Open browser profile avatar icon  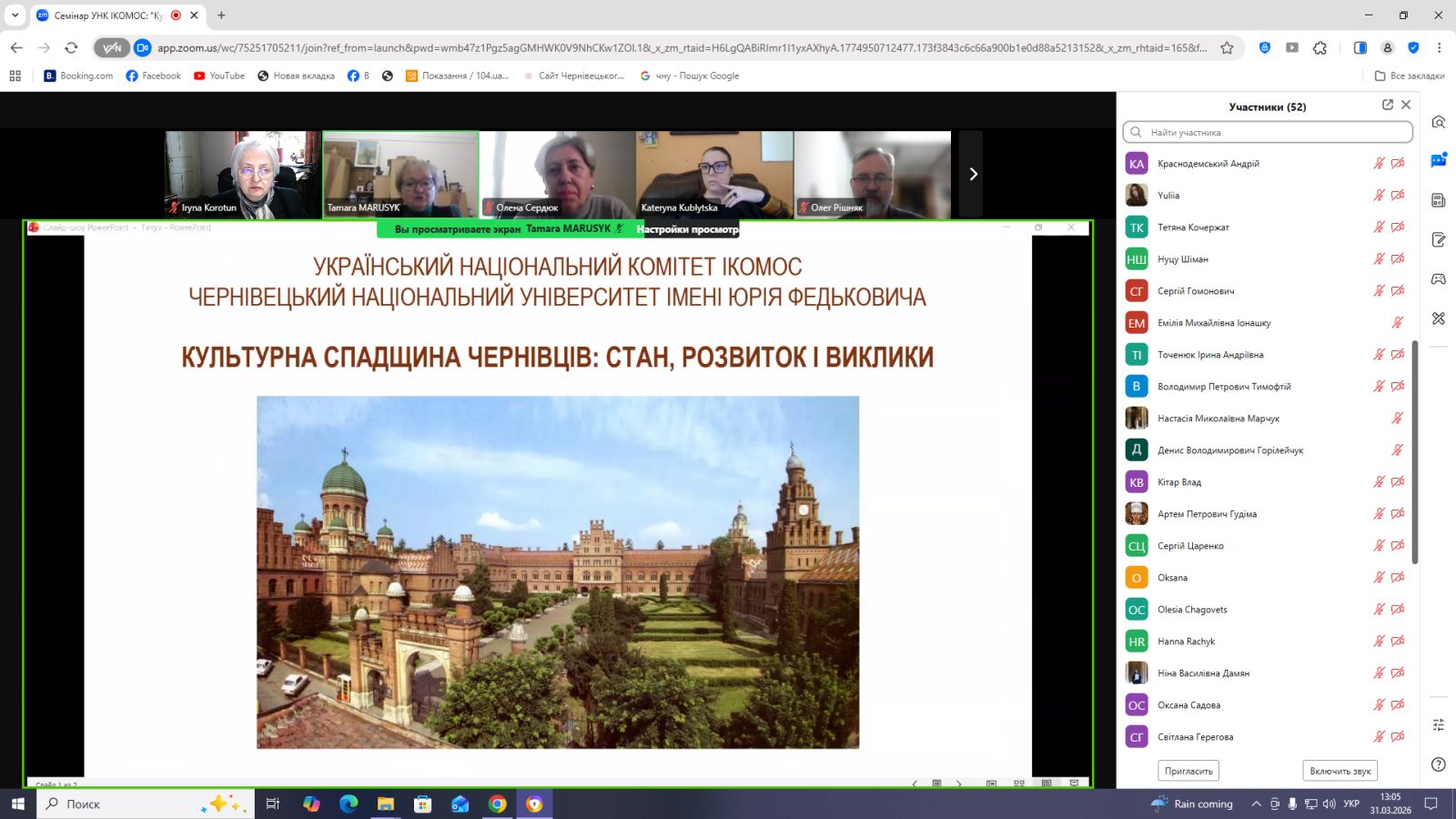pyautogui.click(x=1387, y=47)
